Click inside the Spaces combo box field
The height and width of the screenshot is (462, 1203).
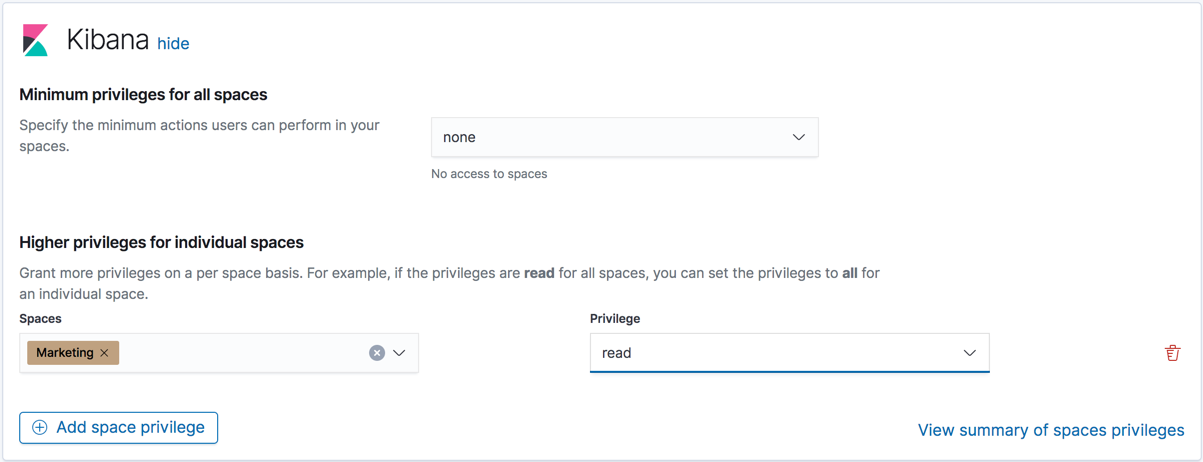pyautogui.click(x=240, y=353)
